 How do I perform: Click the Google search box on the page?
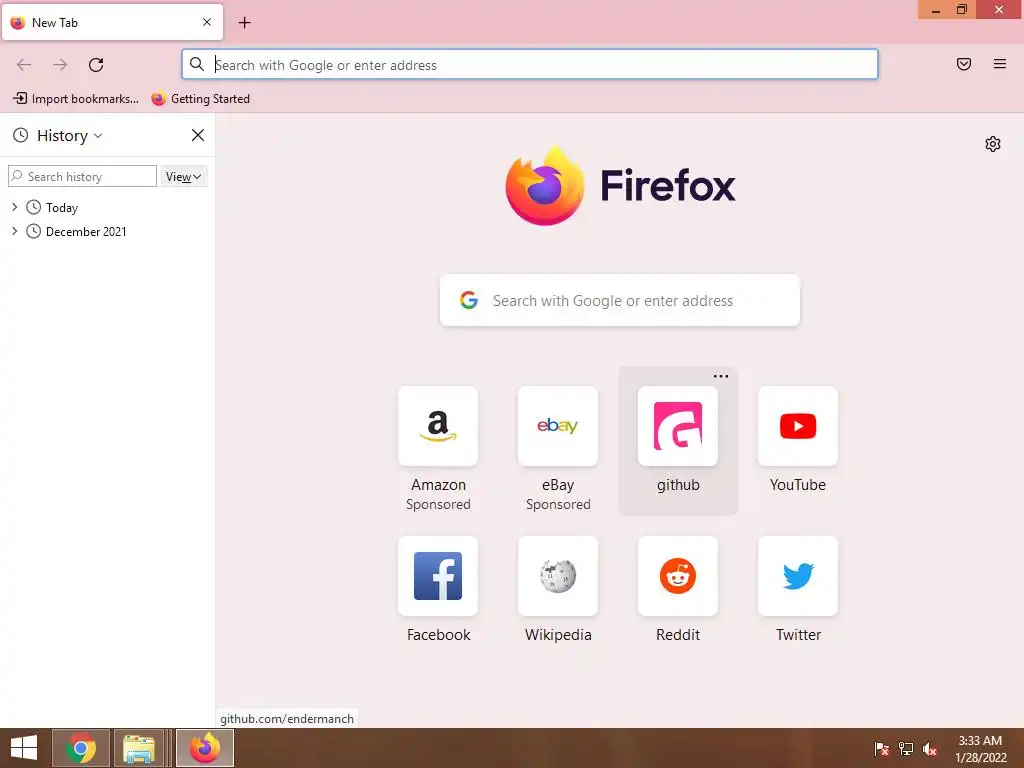tap(620, 300)
